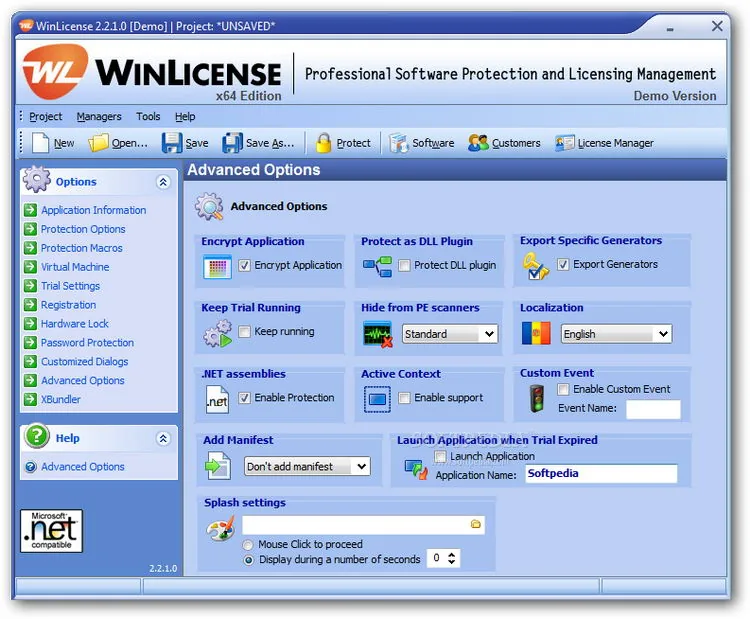Open the Help menu

pos(185,116)
